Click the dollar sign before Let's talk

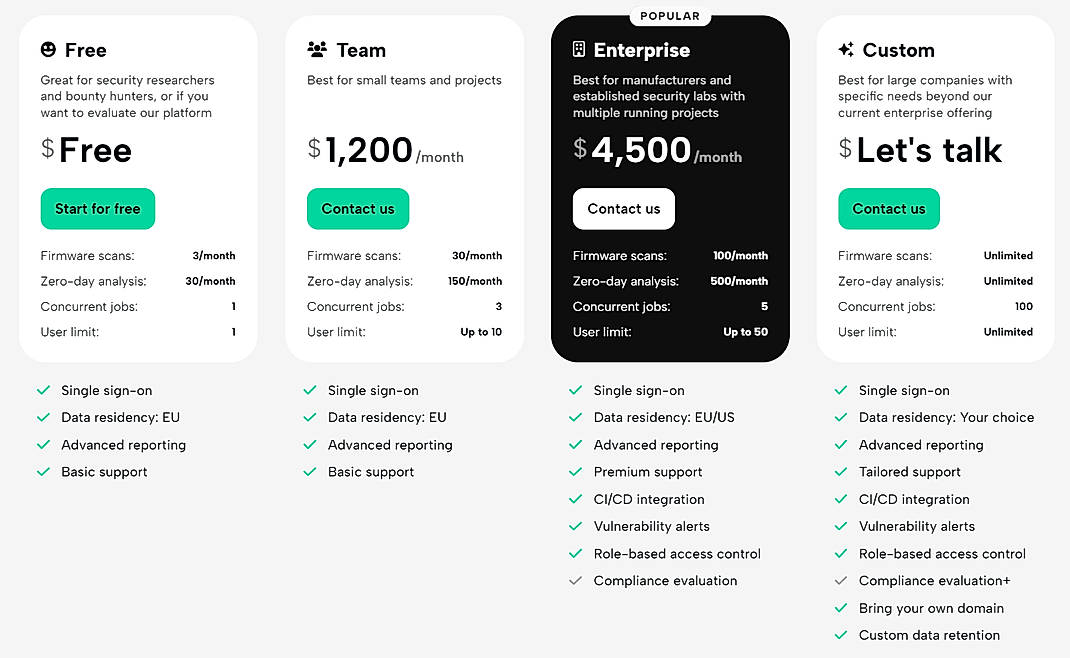(844, 149)
